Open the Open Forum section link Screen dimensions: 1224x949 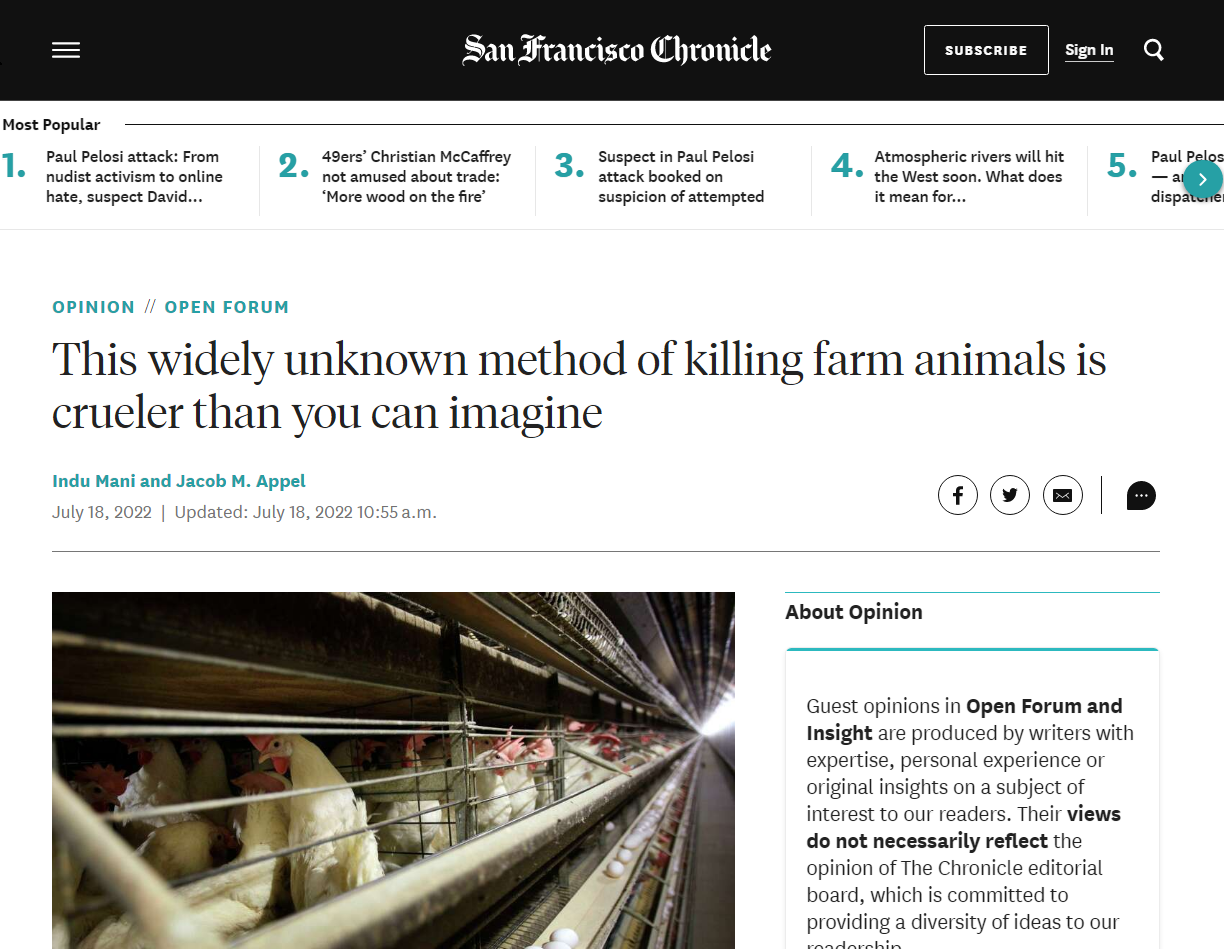pyautogui.click(x=227, y=307)
